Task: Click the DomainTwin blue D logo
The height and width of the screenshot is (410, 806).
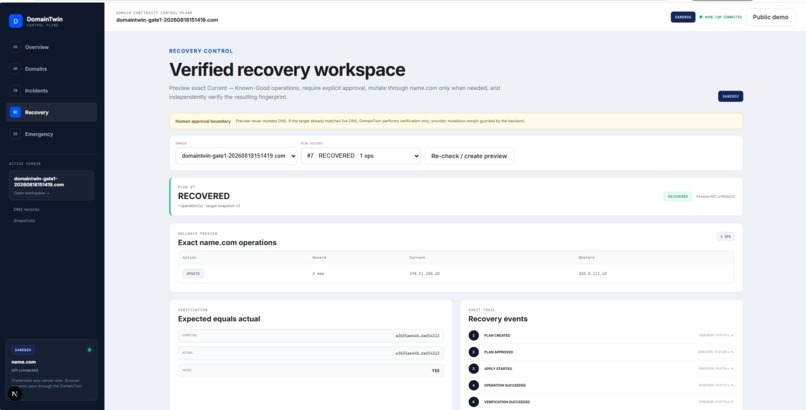Action: coord(15,21)
